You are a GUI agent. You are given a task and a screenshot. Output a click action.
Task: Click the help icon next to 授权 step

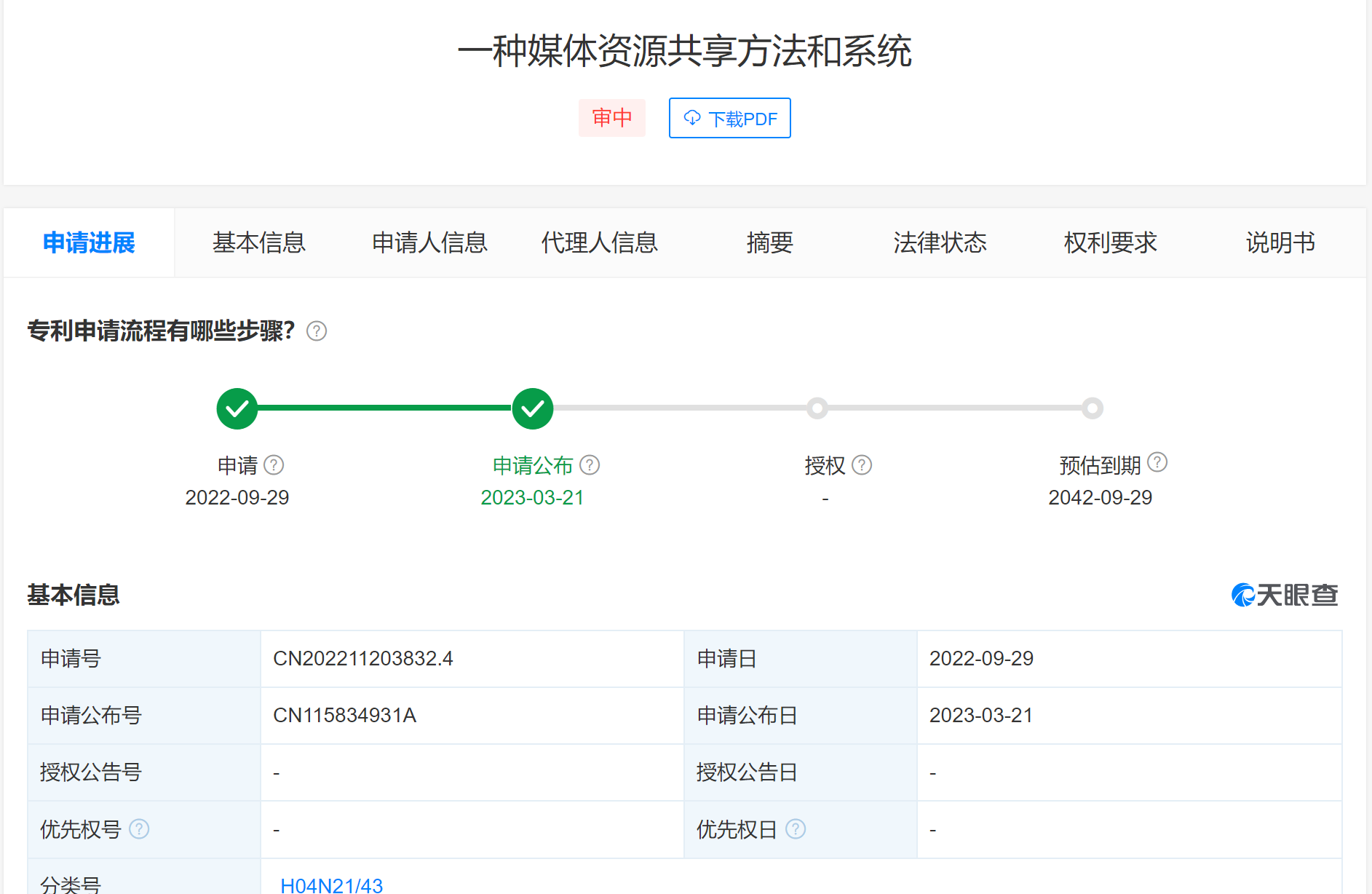[x=862, y=464]
